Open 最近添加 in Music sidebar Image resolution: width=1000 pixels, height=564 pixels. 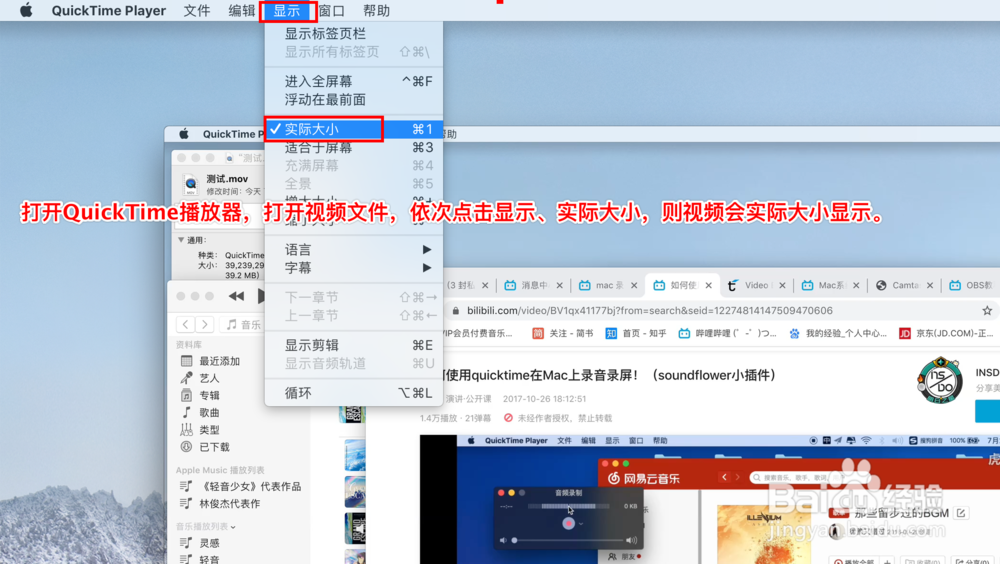(219, 361)
